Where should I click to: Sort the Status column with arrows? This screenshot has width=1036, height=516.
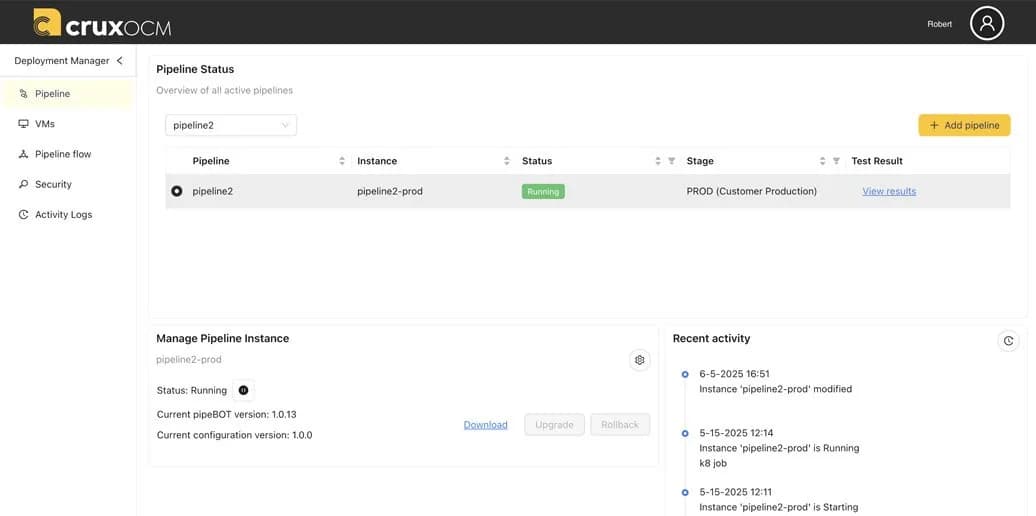pyautogui.click(x=657, y=161)
